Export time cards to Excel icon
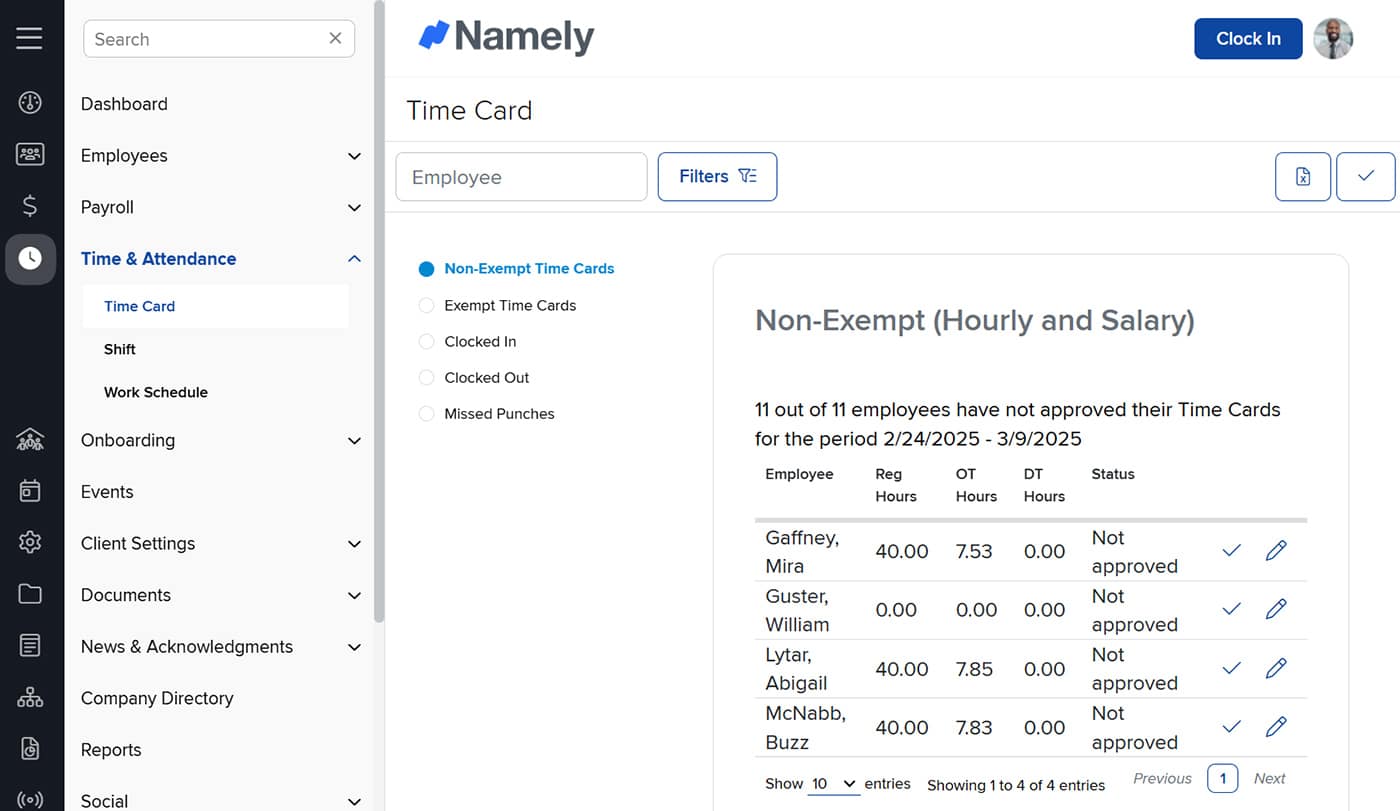The height and width of the screenshot is (811, 1400). point(1302,177)
